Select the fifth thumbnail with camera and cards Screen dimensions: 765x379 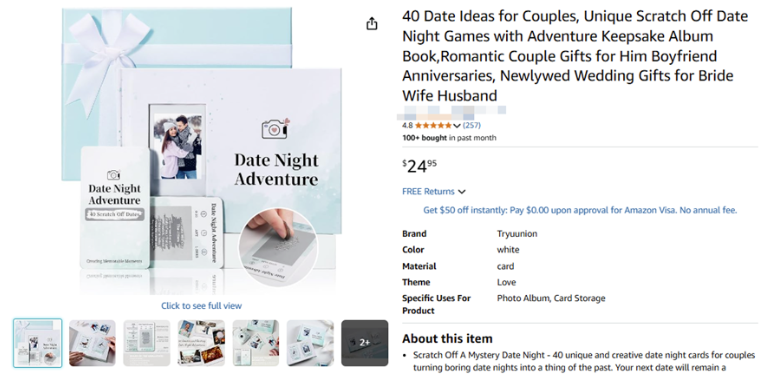[x=256, y=343]
